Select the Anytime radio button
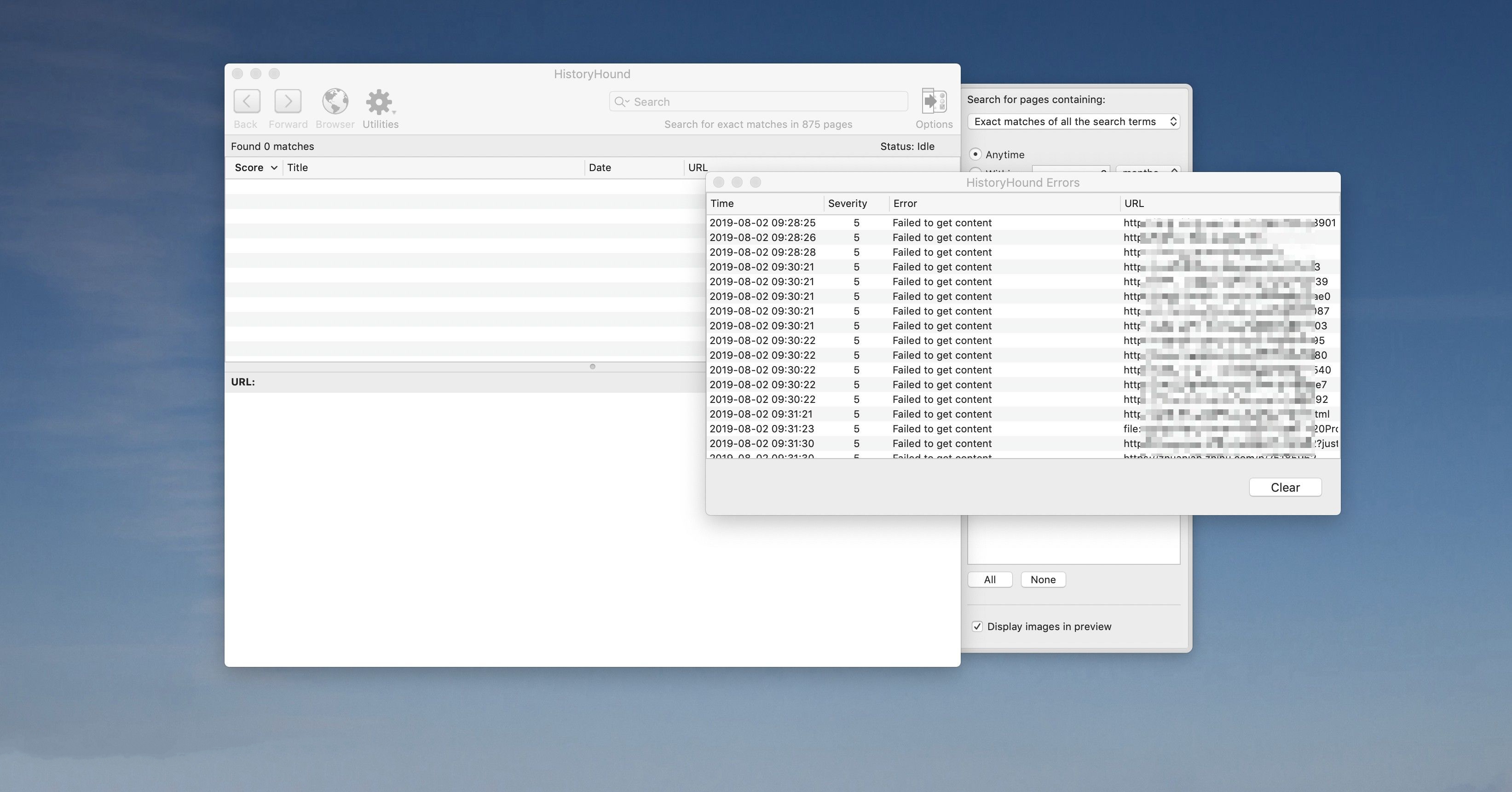The image size is (1512, 792). tap(975, 154)
